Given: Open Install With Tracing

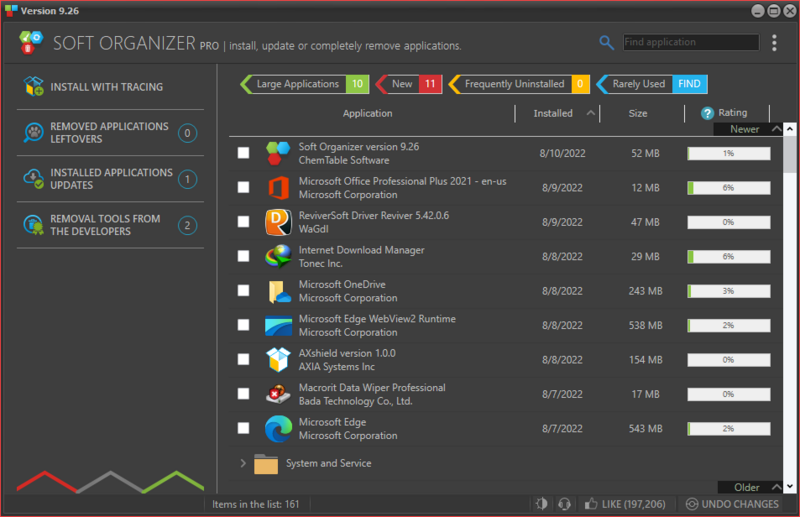Looking at the screenshot, I should pos(110,87).
